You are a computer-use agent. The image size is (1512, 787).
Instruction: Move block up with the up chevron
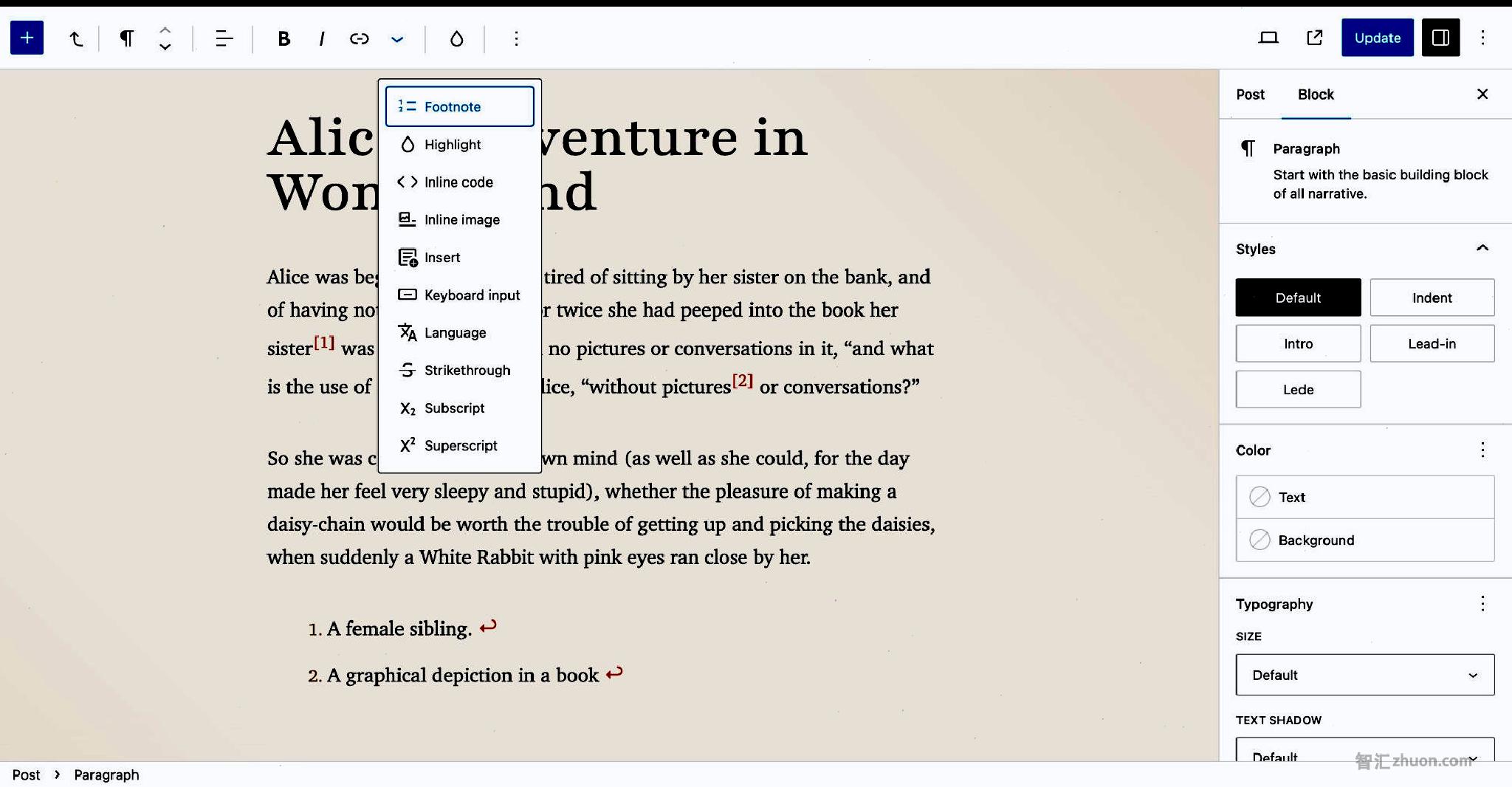[x=165, y=30]
